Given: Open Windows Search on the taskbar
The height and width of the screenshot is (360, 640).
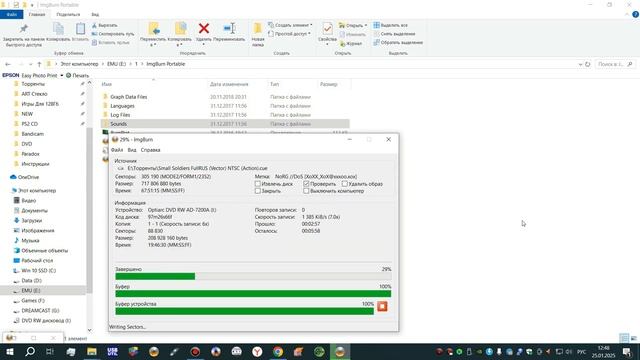Looking at the screenshot, I should pyautogui.click(x=30, y=351).
